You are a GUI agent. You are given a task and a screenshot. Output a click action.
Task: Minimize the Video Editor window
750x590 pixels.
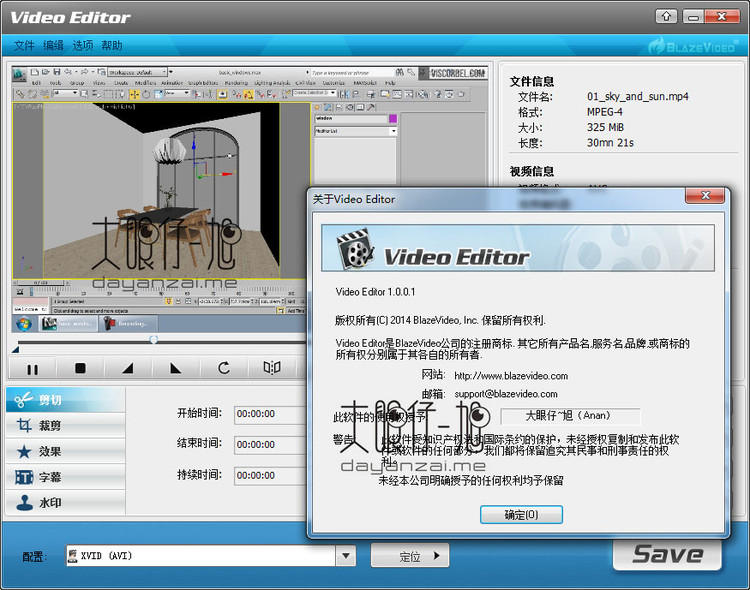(693, 17)
